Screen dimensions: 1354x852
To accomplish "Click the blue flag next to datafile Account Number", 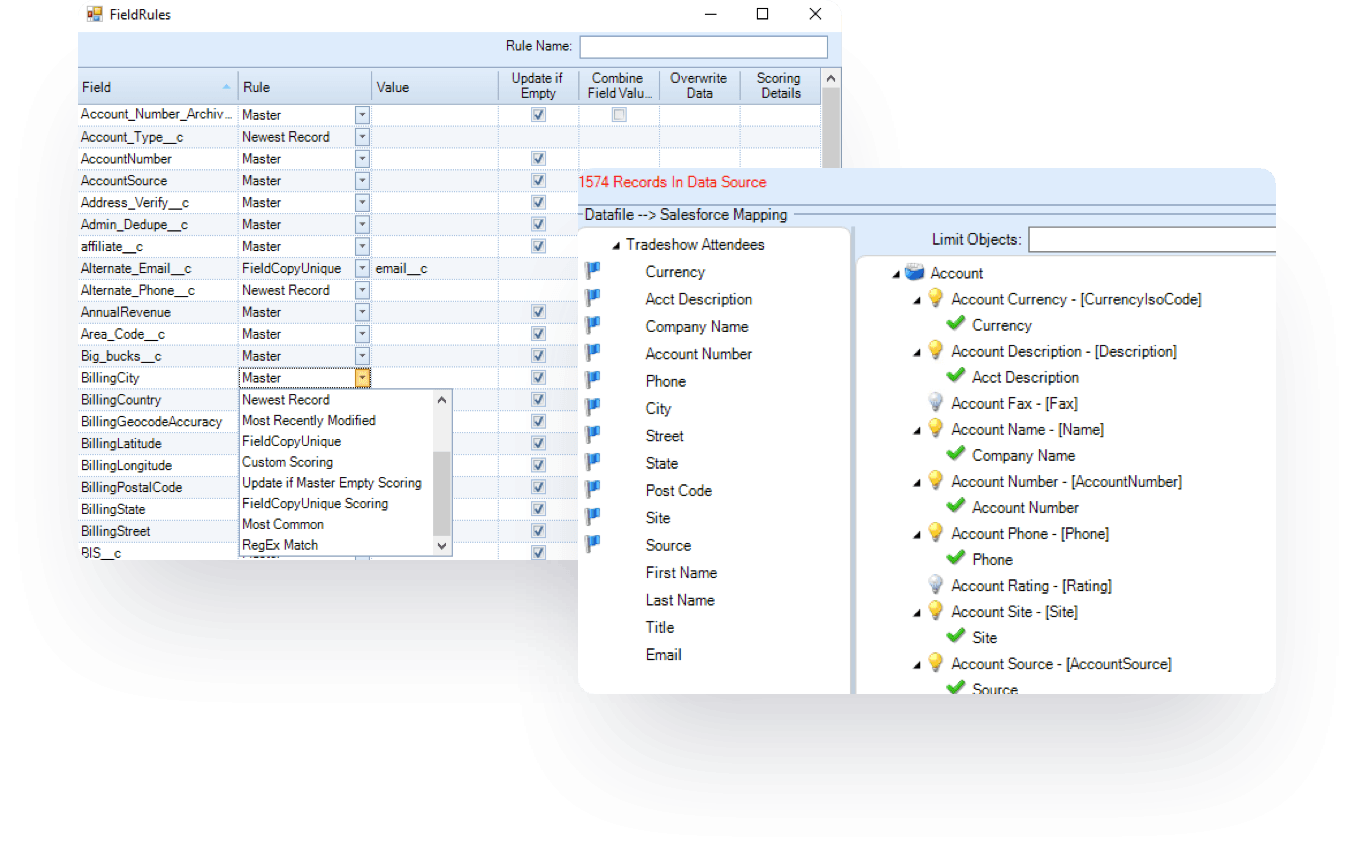I will 593,352.
